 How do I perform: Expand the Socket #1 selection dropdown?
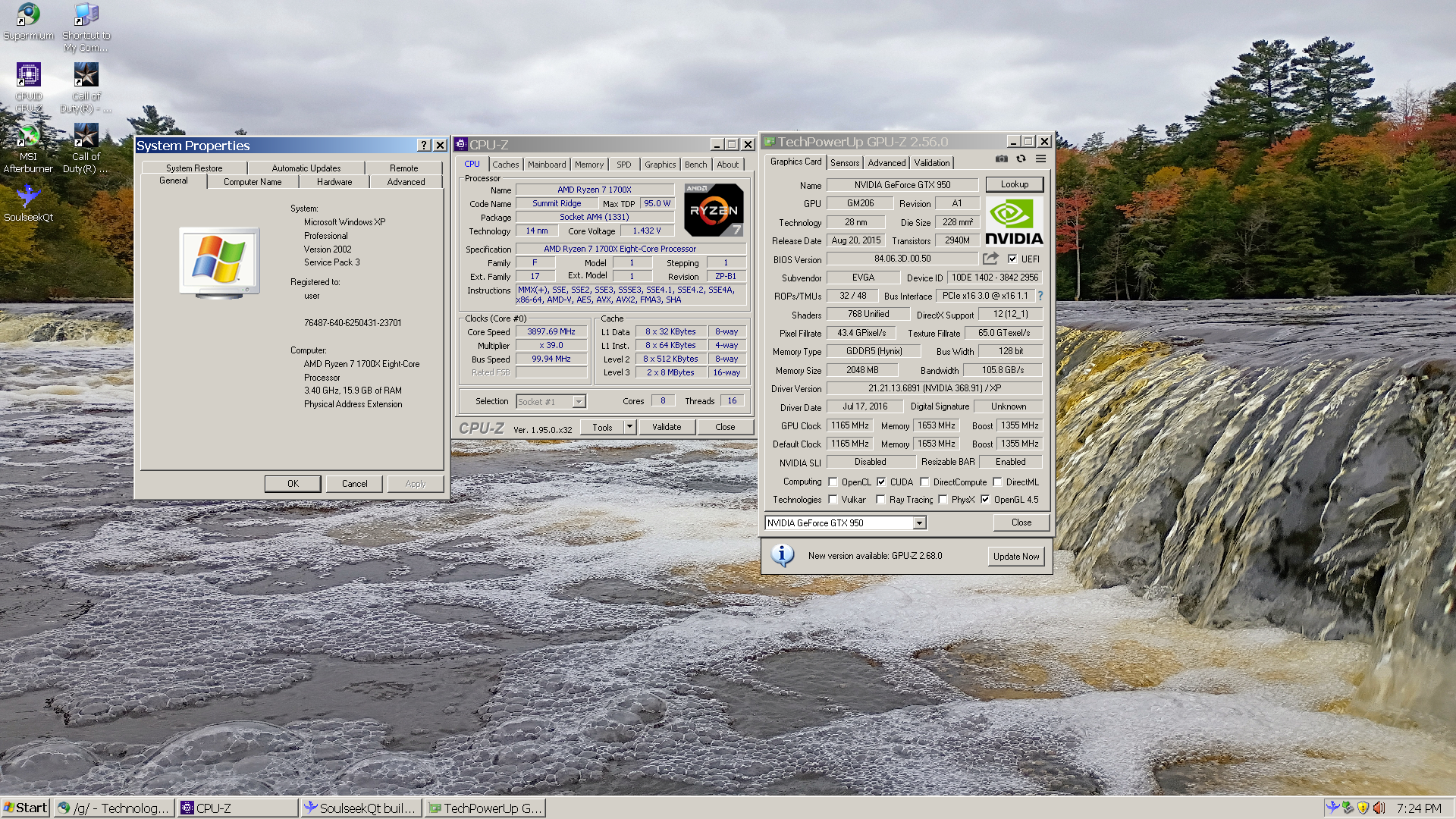579,402
